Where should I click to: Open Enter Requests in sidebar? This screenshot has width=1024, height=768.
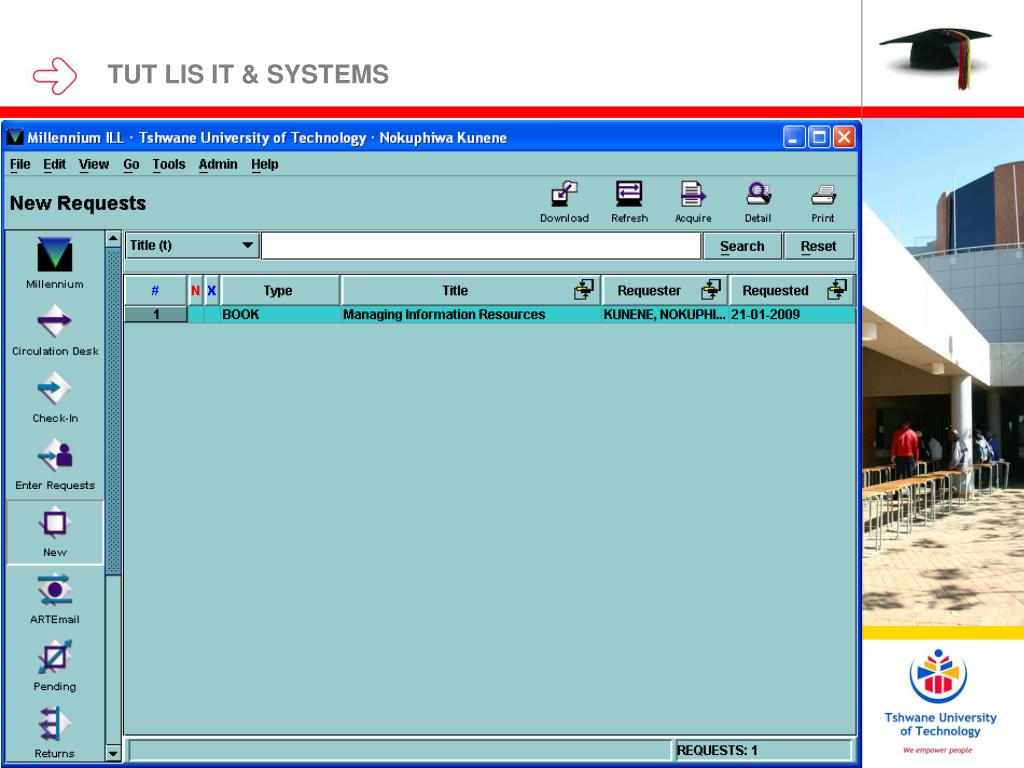click(x=55, y=464)
